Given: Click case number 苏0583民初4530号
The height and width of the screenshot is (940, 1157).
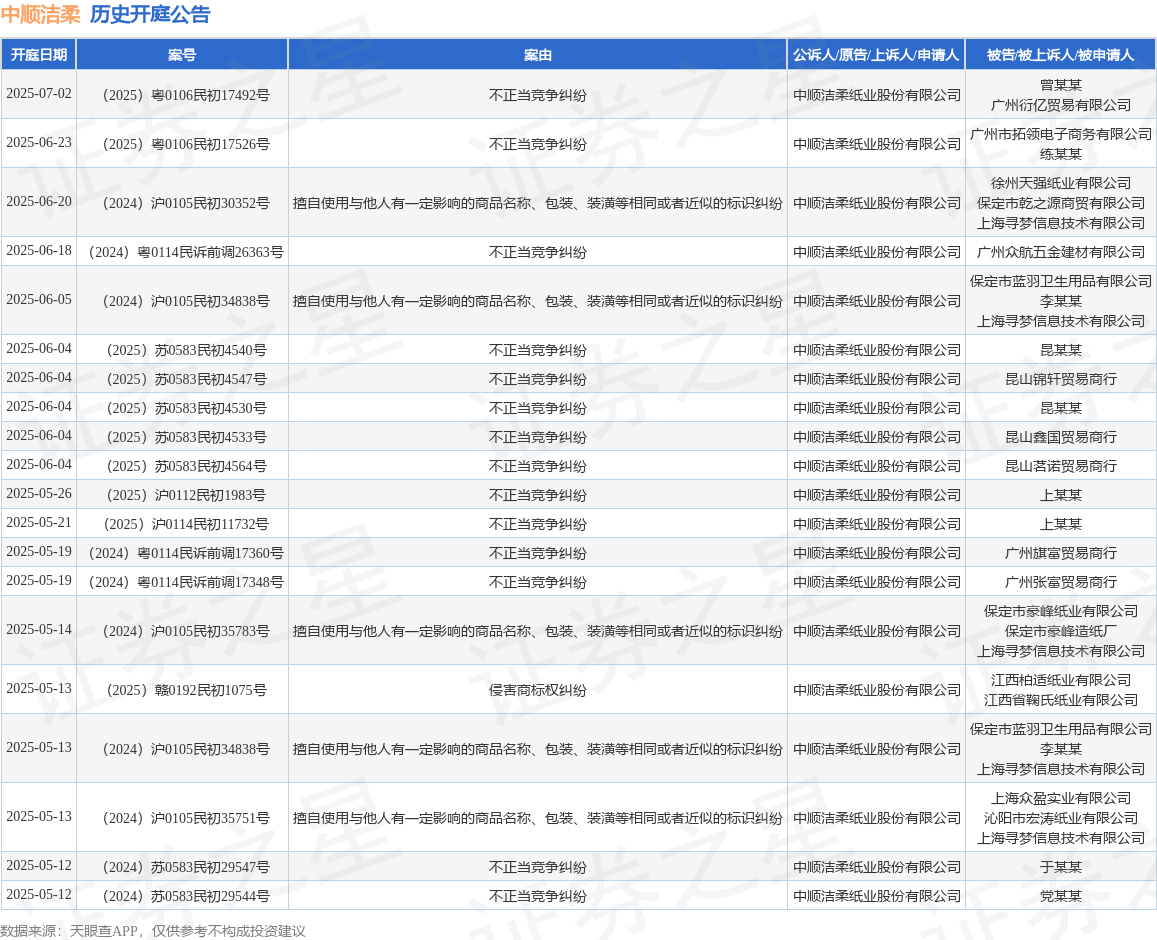Looking at the screenshot, I should (x=186, y=408).
